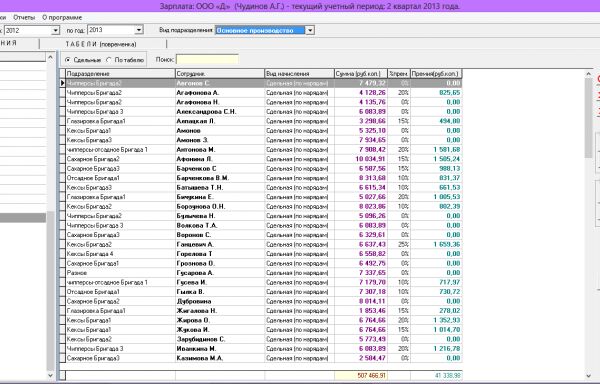Click the left panel scroll up arrow
The image size is (600, 384).
tap(50, 57)
